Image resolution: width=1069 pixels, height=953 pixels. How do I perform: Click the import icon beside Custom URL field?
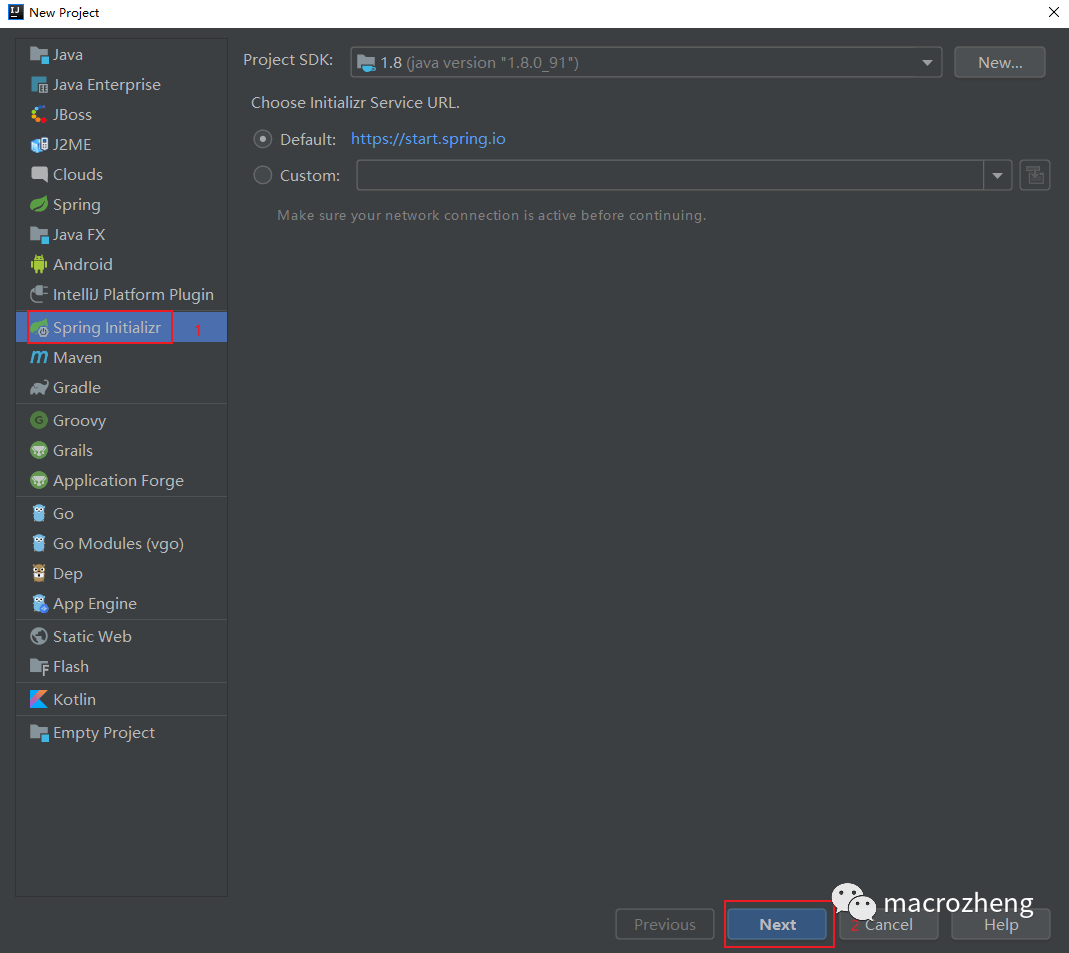click(x=1035, y=175)
